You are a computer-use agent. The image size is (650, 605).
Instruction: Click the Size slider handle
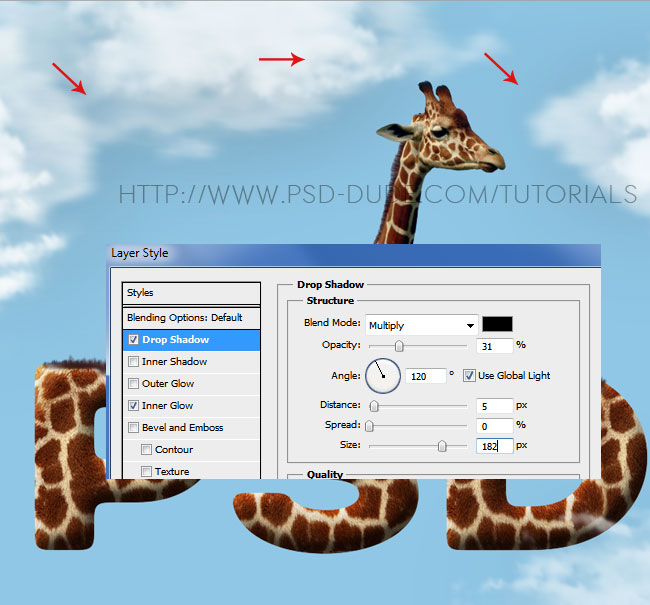pos(442,446)
